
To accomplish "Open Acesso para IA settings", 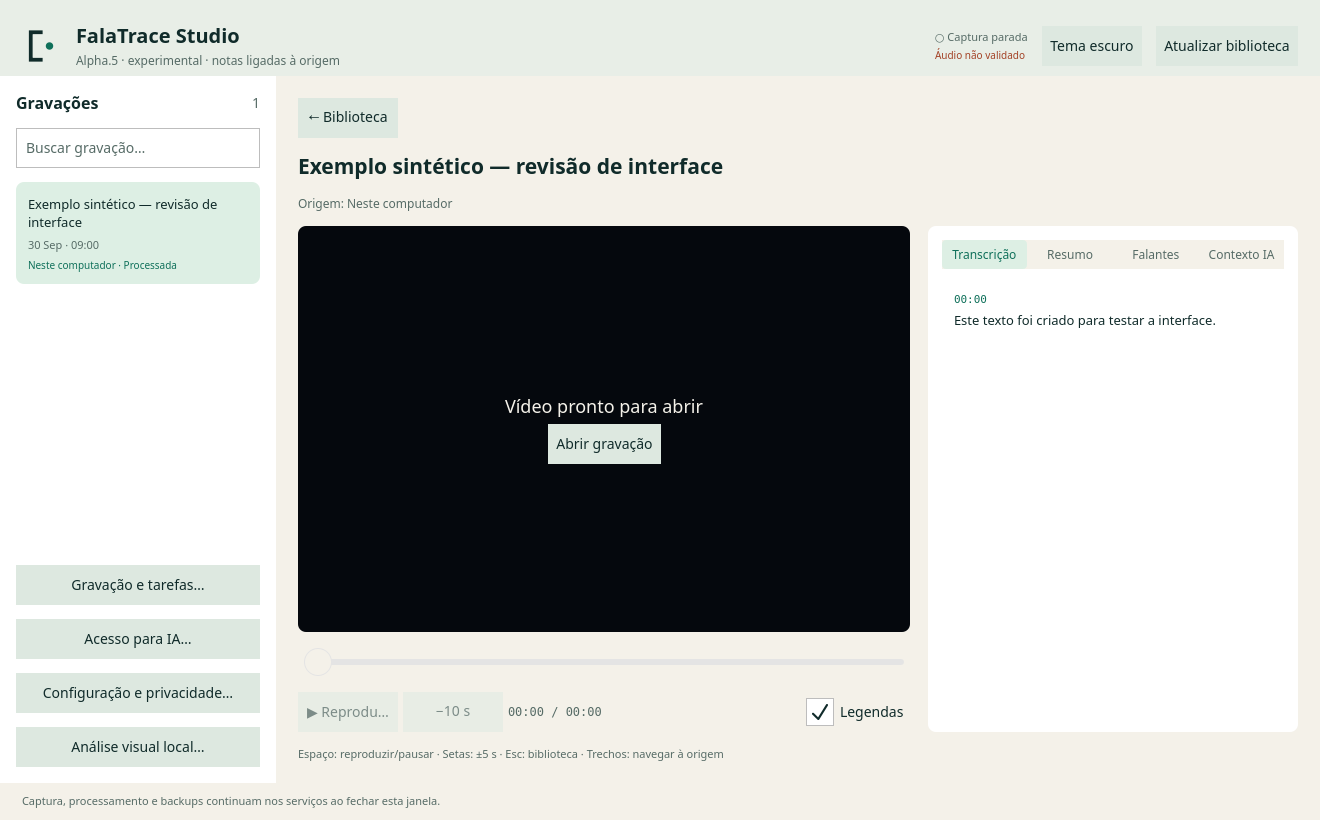I will point(138,639).
